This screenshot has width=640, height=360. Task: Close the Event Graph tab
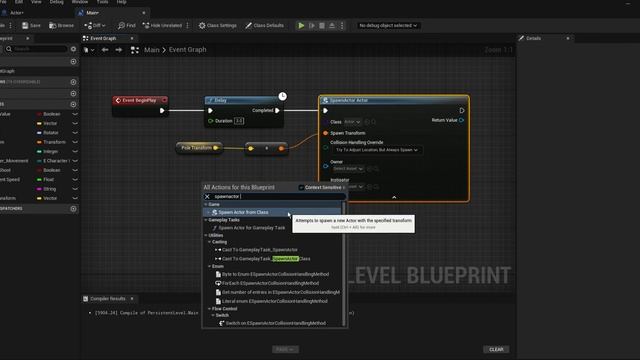[x=132, y=38]
